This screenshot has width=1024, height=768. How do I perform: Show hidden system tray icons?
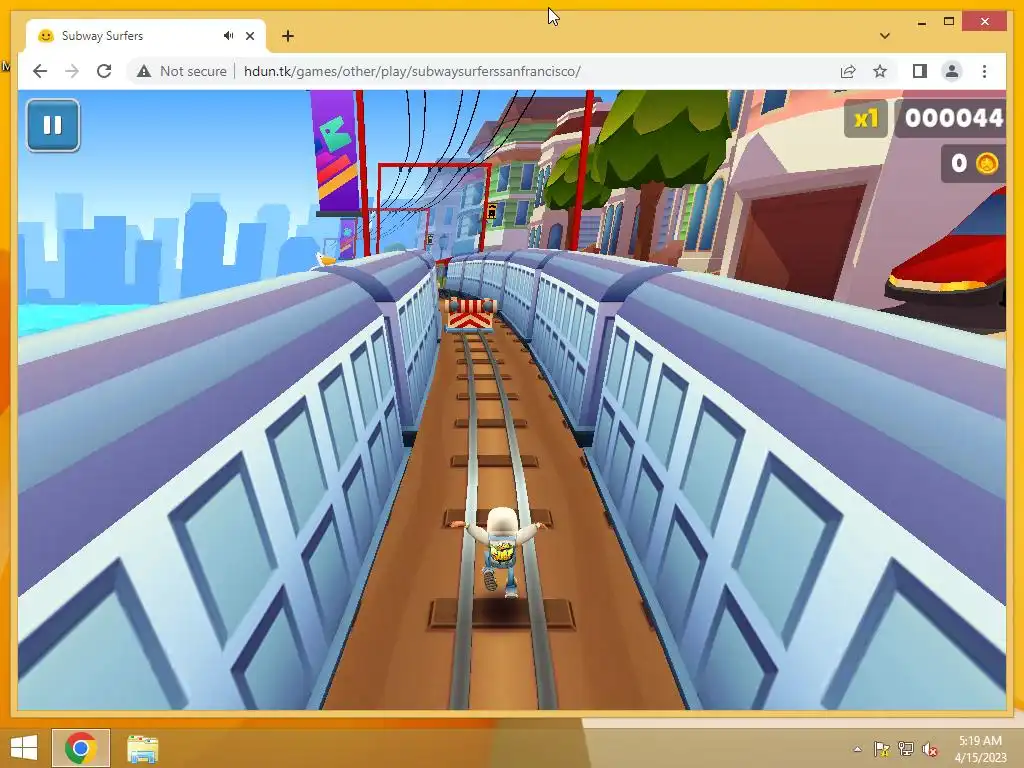coord(857,749)
